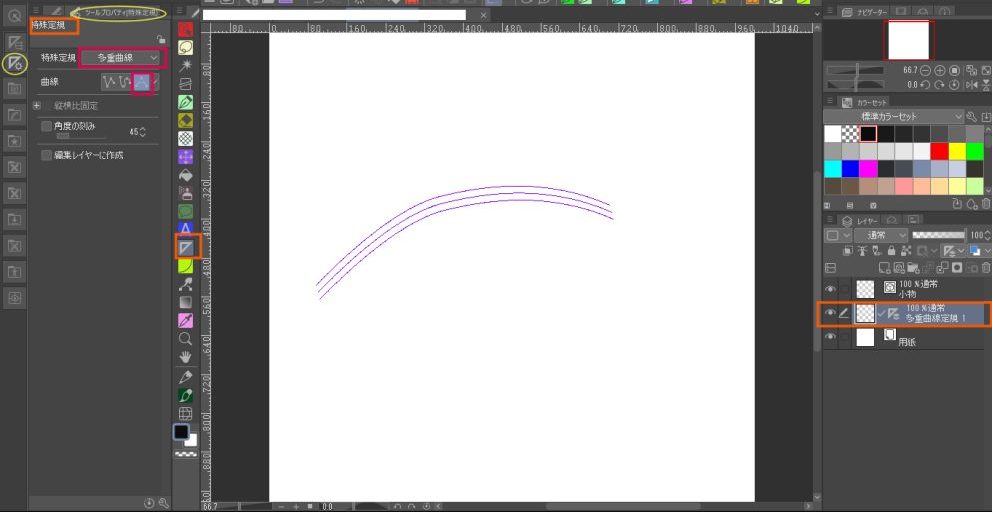The image size is (992, 512).
Task: Select the Zoom magnifier tool
Action: (x=185, y=339)
